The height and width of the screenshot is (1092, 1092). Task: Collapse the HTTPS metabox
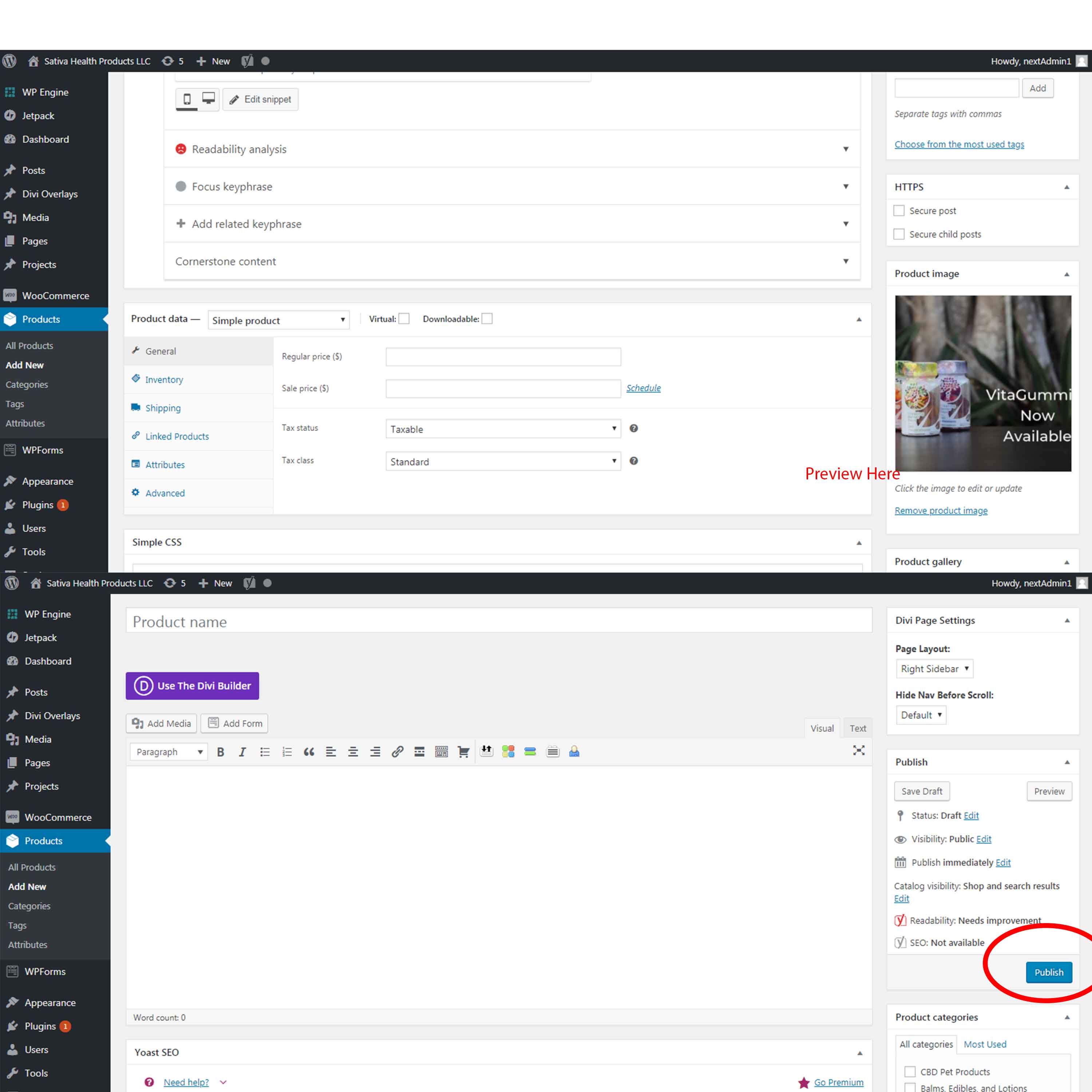(1067, 187)
